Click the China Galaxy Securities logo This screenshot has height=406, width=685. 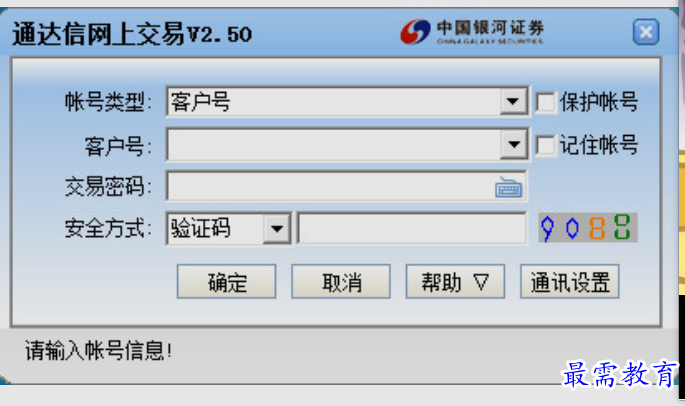[x=472, y=31]
